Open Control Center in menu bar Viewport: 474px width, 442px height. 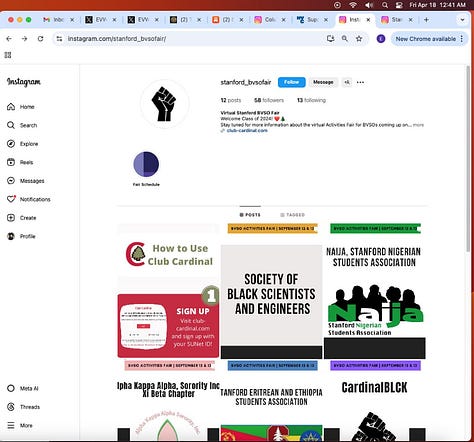tap(399, 5)
